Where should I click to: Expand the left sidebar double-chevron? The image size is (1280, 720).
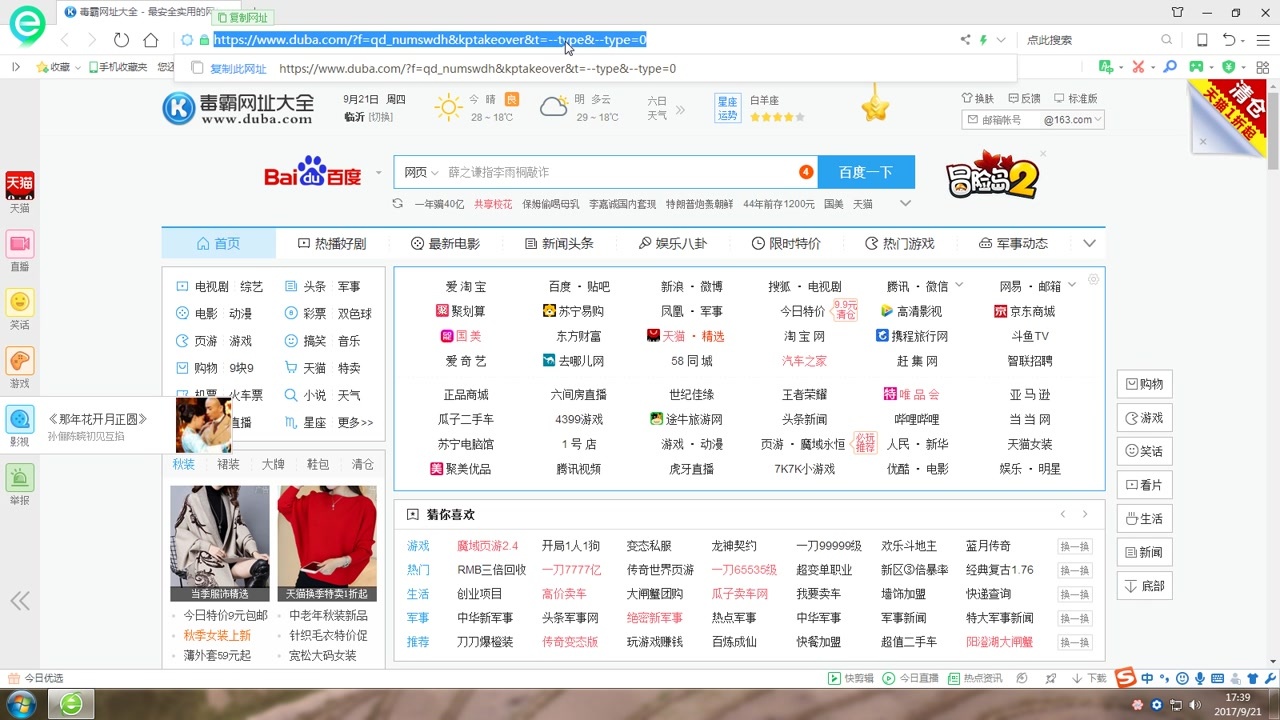coord(20,601)
